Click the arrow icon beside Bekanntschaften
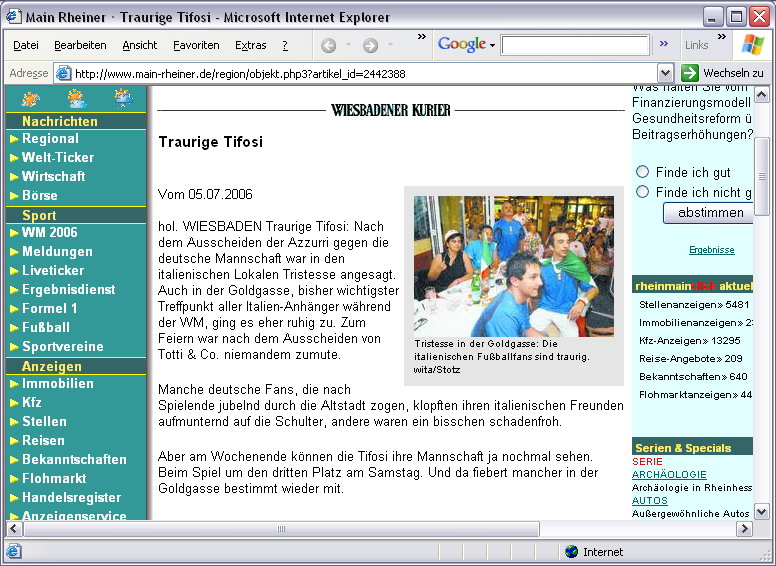Screen dimensions: 776x566 (x=14, y=460)
